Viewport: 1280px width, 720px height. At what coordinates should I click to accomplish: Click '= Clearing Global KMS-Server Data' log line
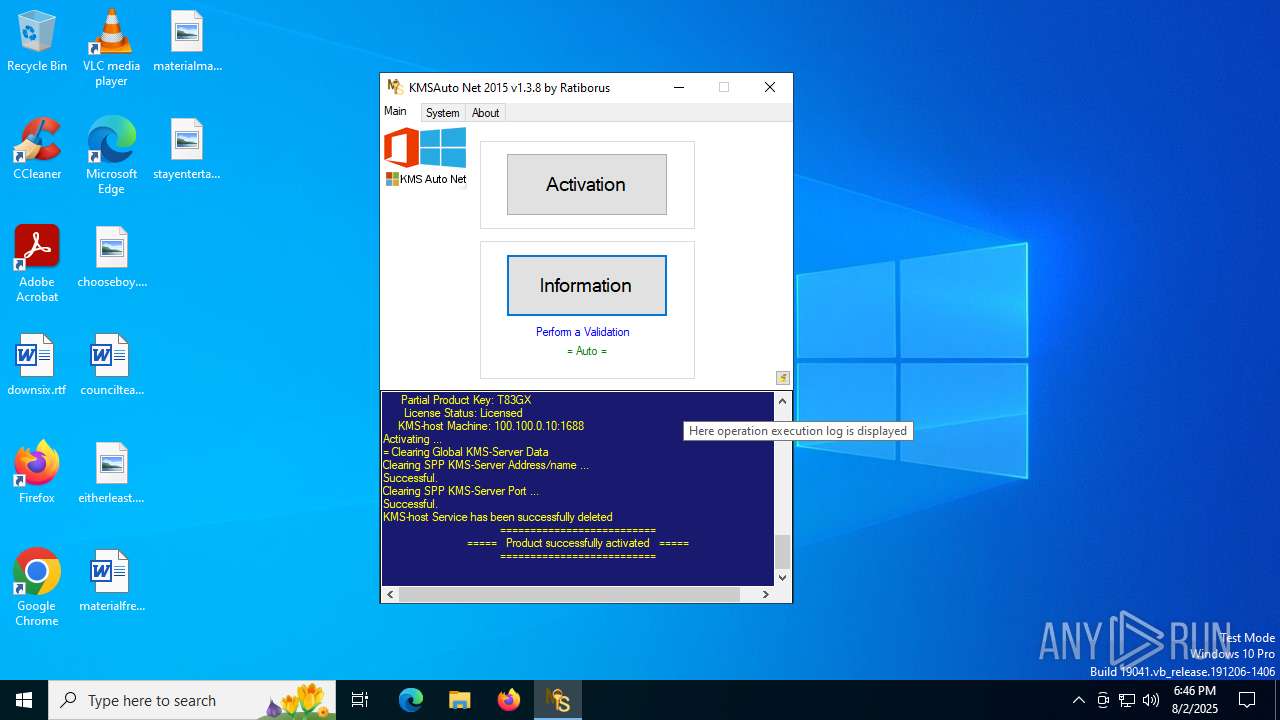(466, 452)
